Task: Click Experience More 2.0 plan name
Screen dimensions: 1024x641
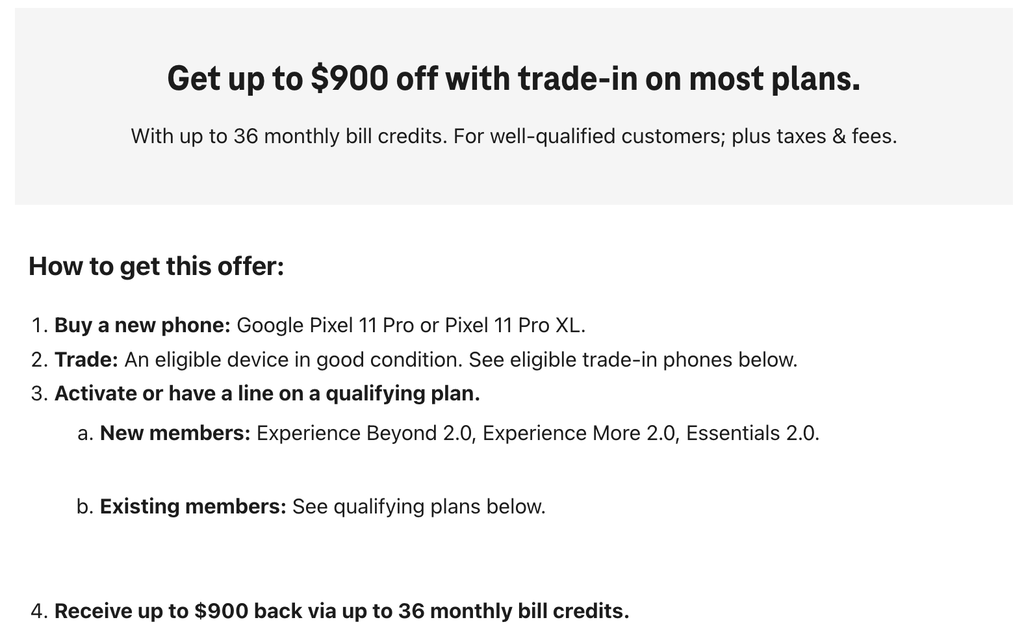Action: (581, 433)
